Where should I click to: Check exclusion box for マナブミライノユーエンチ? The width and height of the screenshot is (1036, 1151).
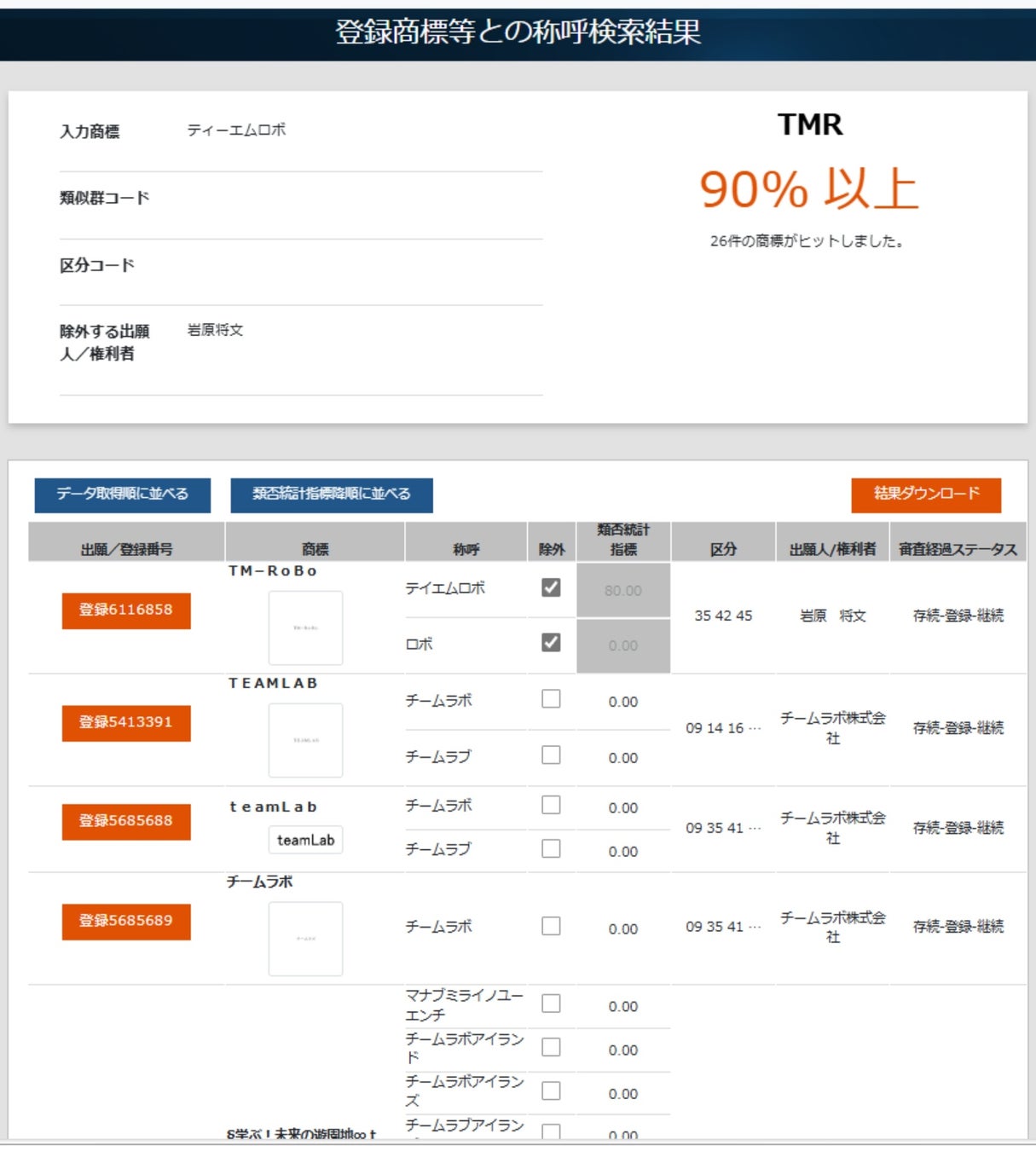click(x=551, y=1004)
